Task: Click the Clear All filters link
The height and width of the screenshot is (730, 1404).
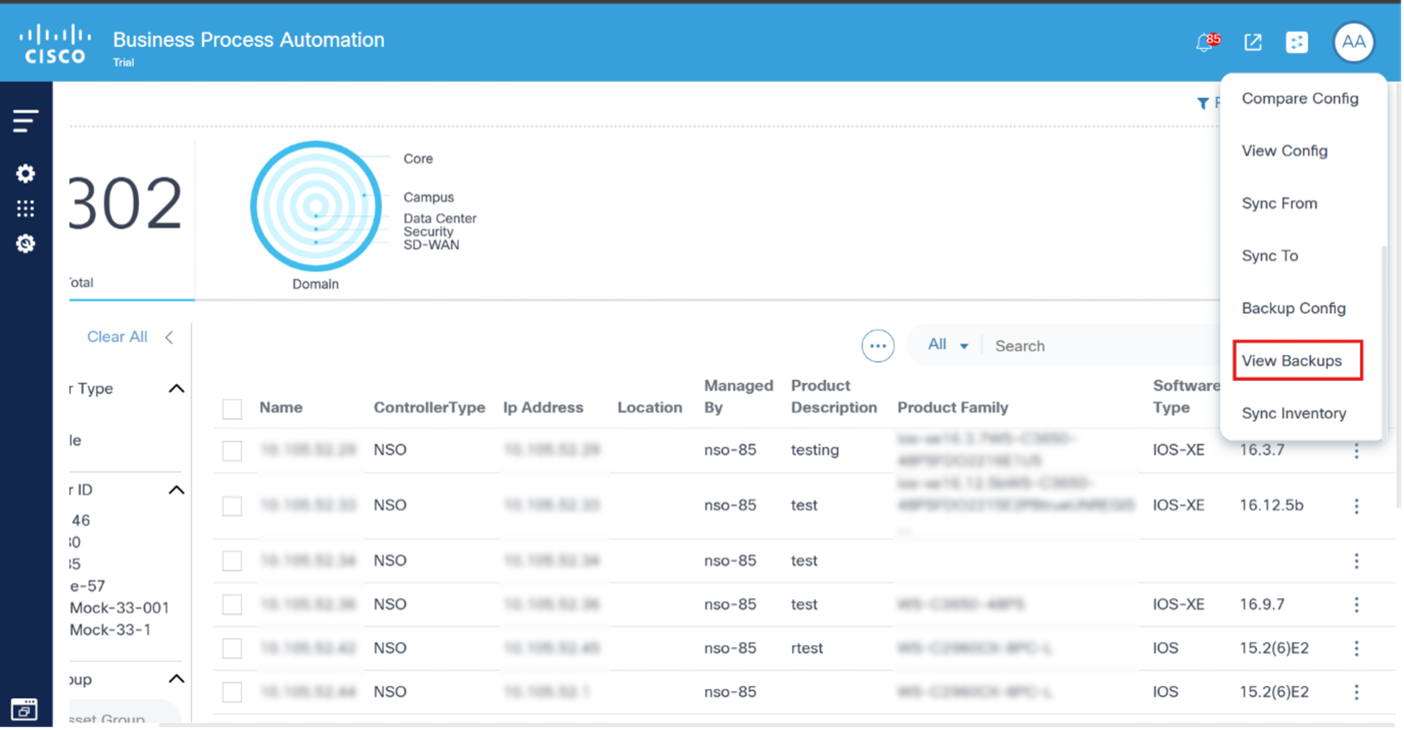Action: point(117,337)
